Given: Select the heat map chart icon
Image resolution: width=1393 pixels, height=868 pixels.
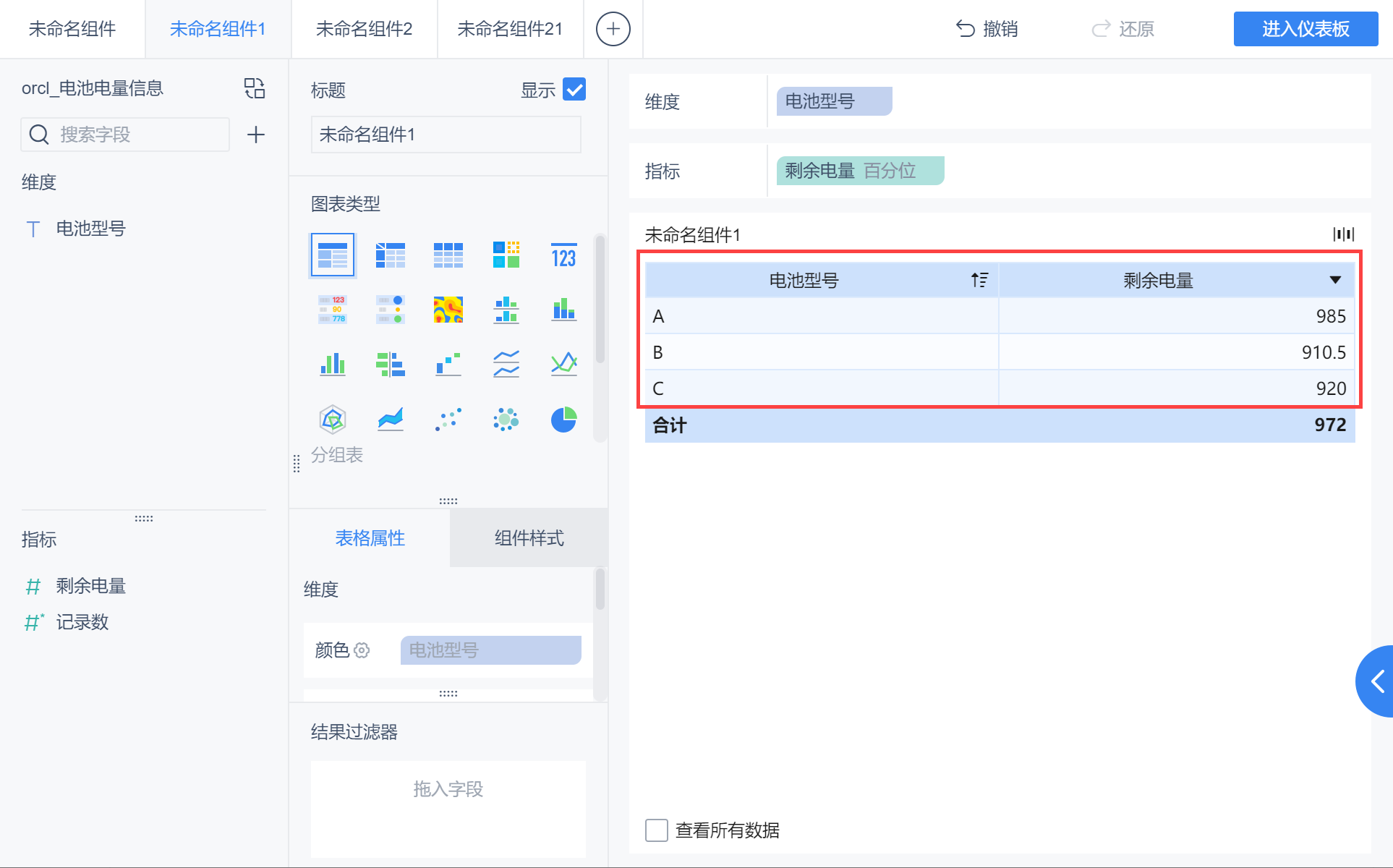Looking at the screenshot, I should [448, 310].
